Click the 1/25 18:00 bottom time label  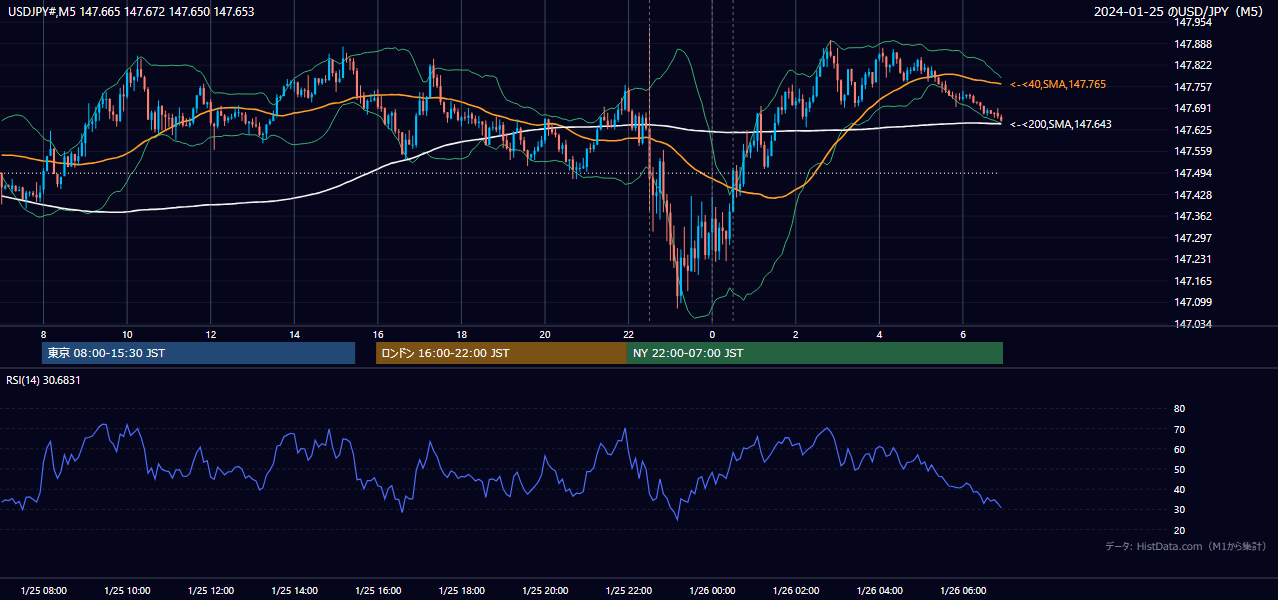(x=461, y=591)
